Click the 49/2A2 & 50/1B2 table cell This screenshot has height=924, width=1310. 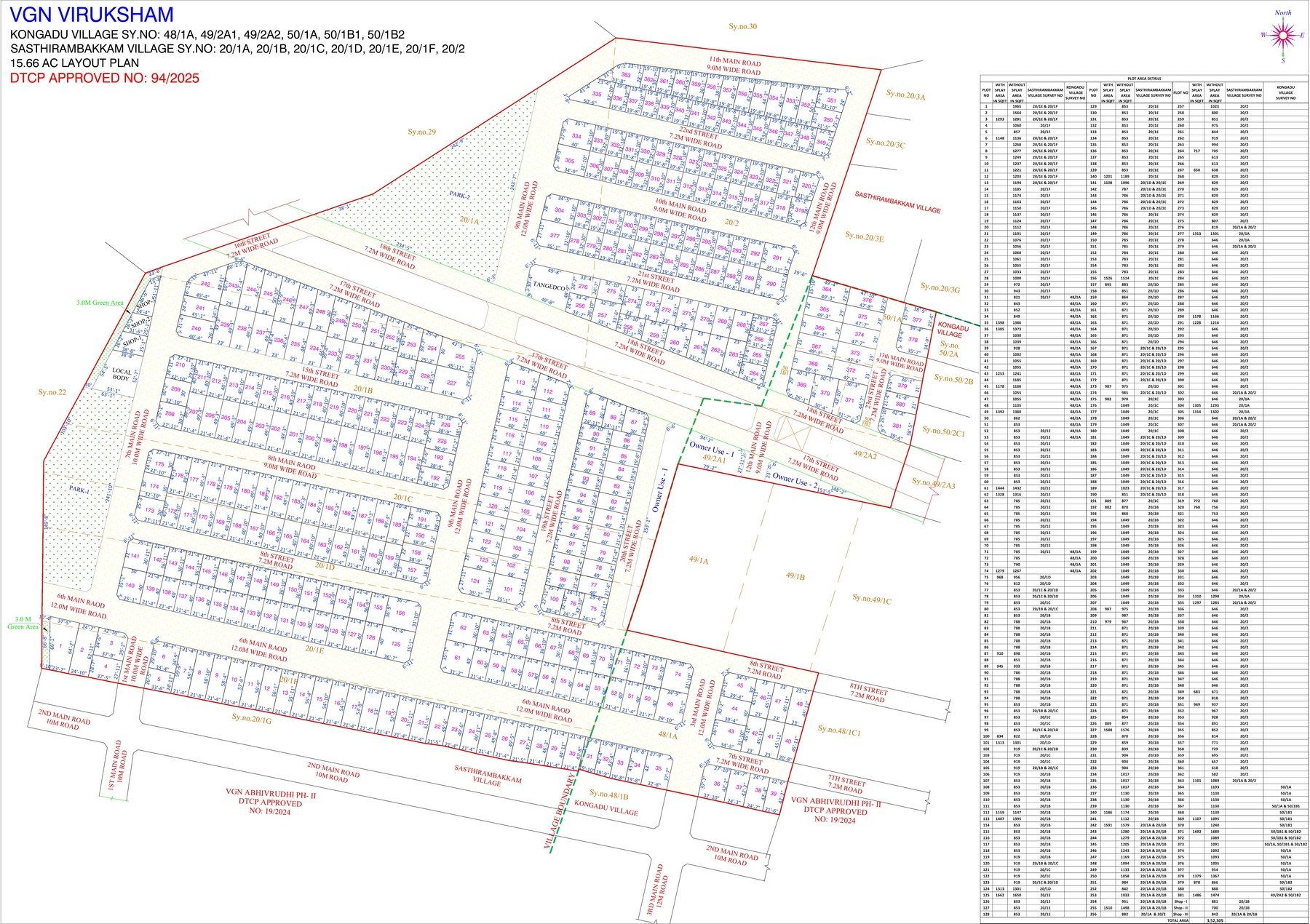(x=1286, y=895)
